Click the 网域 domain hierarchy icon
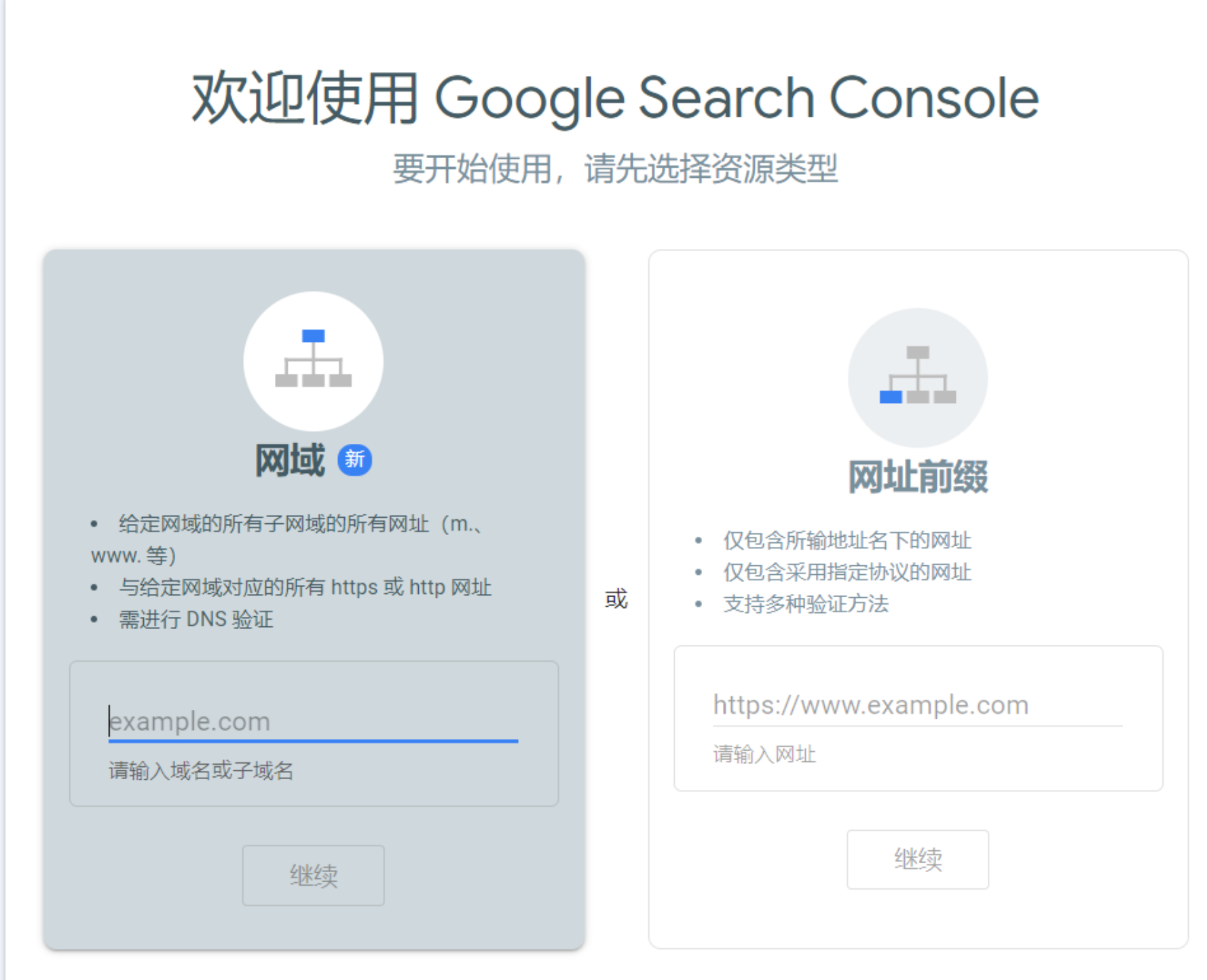The height and width of the screenshot is (980, 1207). click(x=313, y=360)
